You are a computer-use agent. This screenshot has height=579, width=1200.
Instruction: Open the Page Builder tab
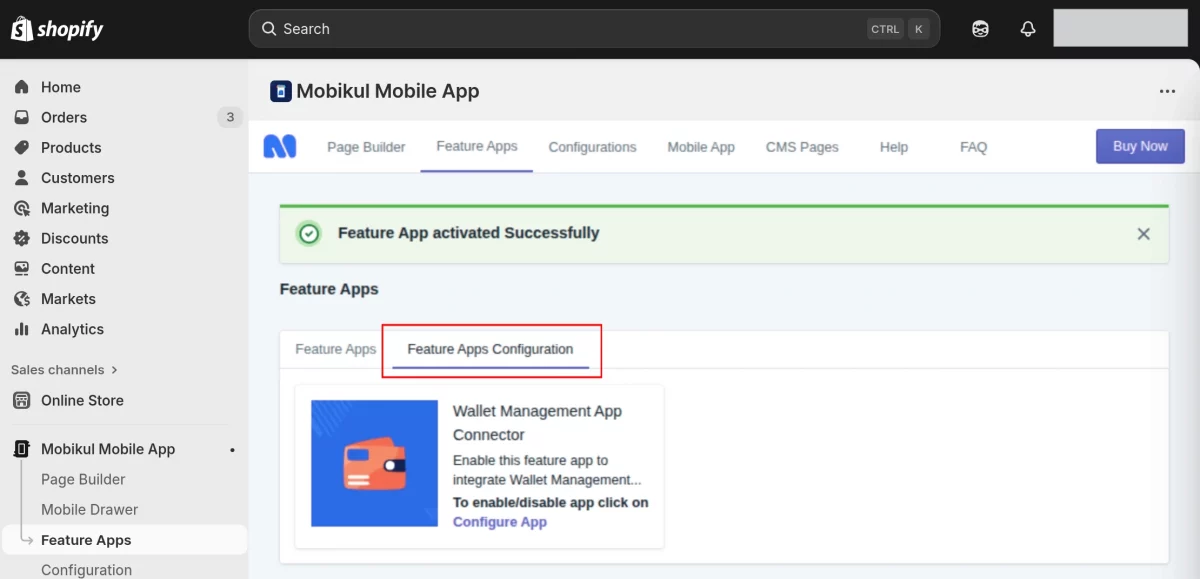[x=366, y=147]
